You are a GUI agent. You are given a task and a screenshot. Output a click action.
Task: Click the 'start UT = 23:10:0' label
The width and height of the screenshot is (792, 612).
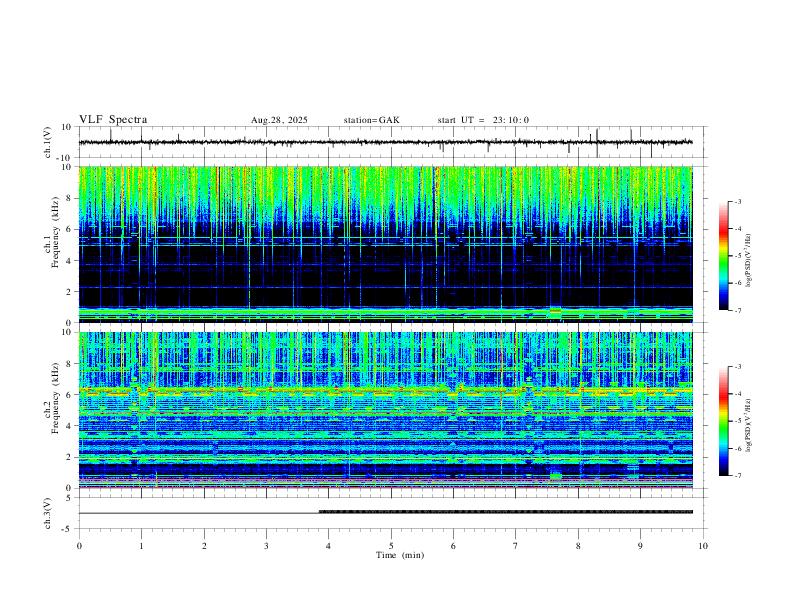pyautogui.click(x=483, y=120)
